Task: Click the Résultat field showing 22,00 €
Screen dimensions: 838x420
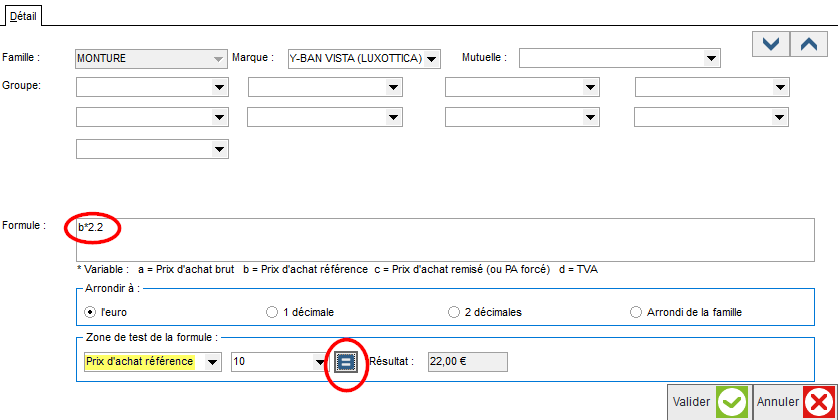Action: [x=468, y=362]
